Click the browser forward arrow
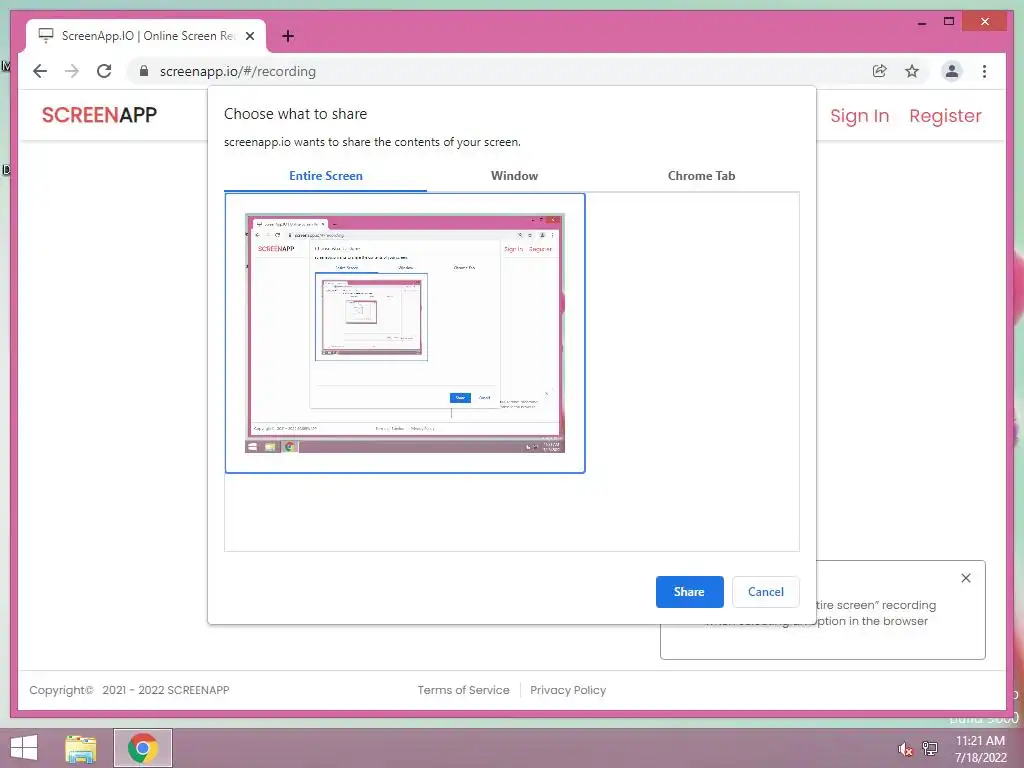The image size is (1024, 768). [72, 71]
